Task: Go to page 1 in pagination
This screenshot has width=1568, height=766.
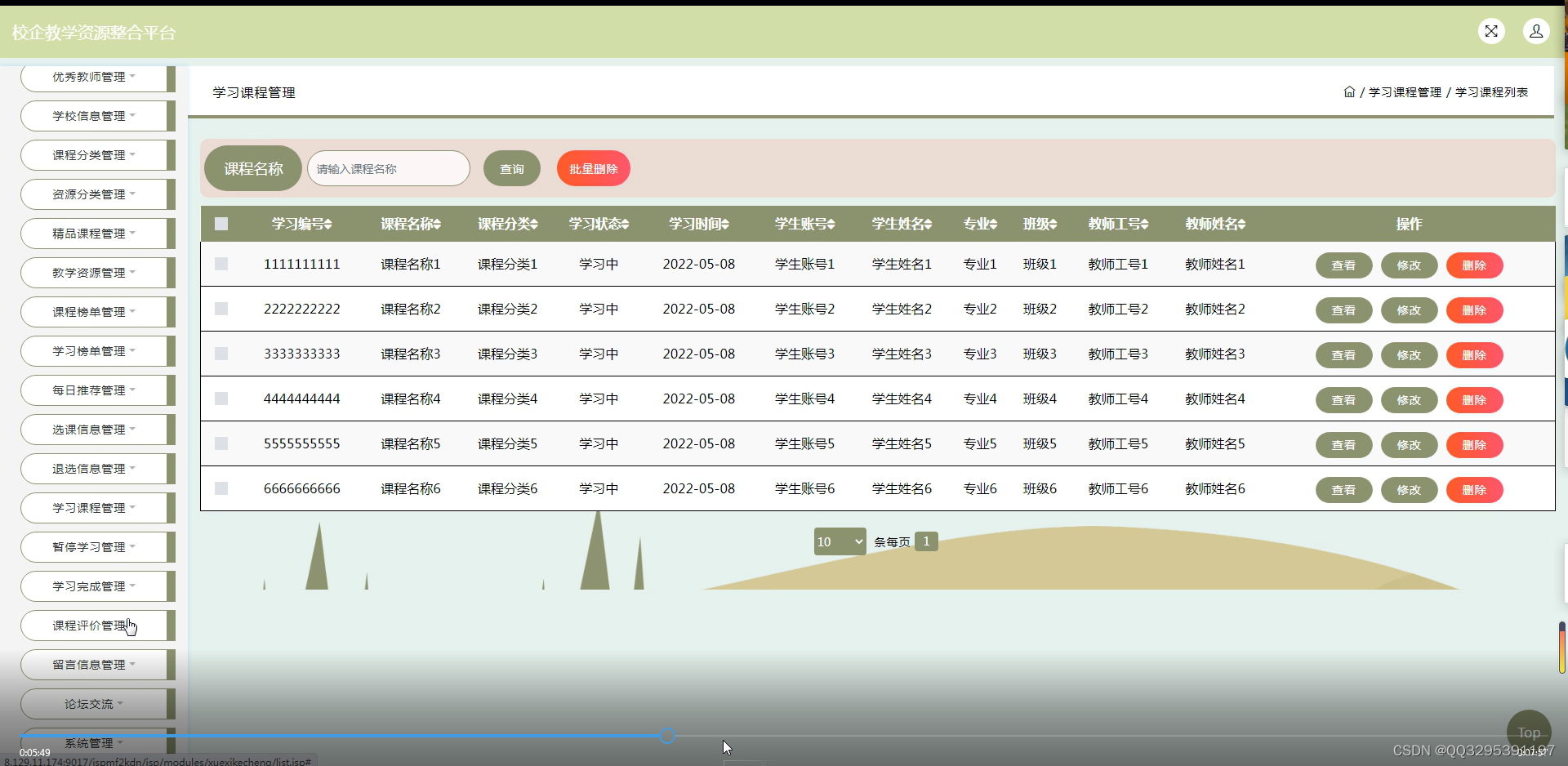Action: pos(926,541)
